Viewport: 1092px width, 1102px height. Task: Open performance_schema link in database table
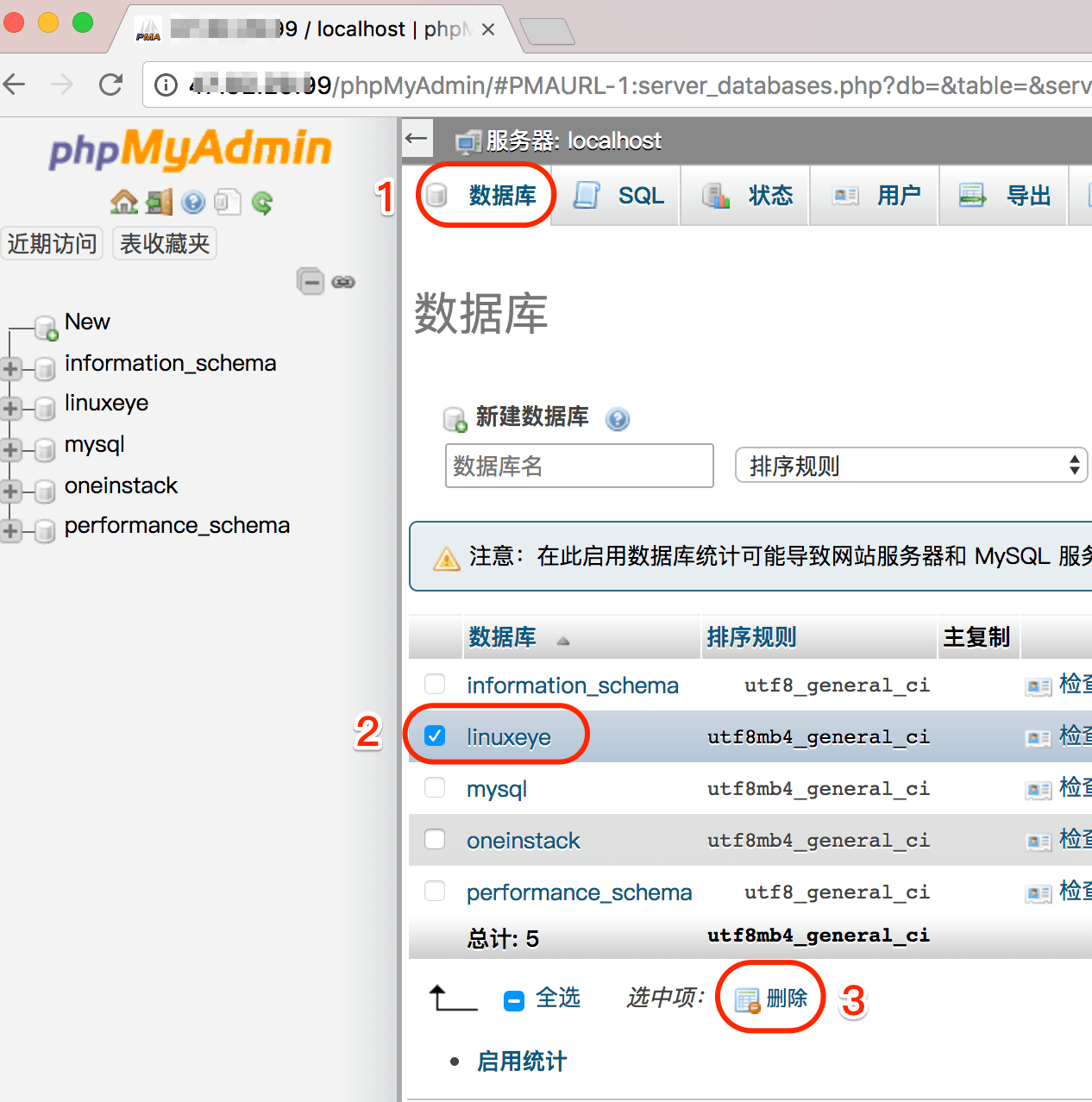[580, 892]
